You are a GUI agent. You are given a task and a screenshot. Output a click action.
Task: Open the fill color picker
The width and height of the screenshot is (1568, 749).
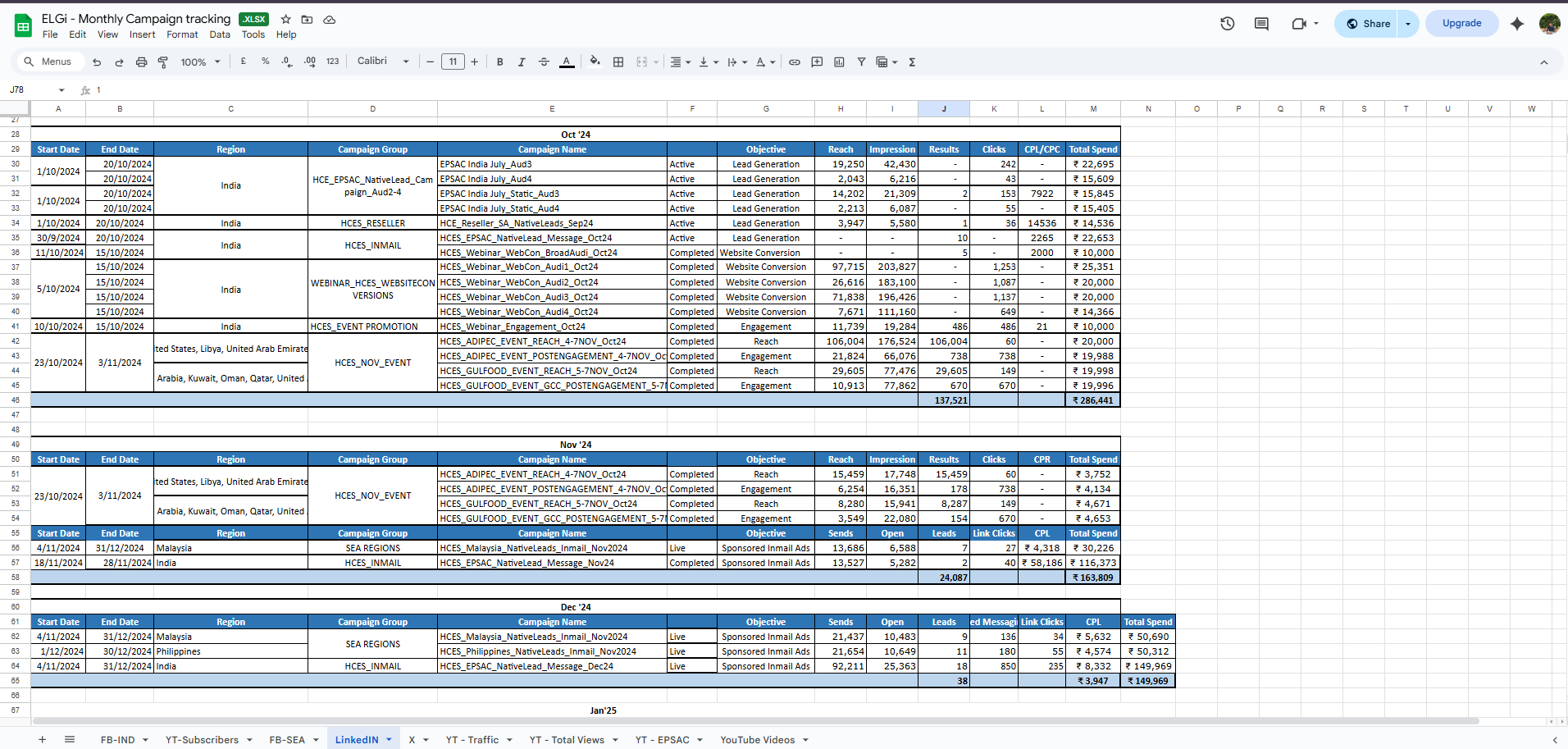click(595, 62)
